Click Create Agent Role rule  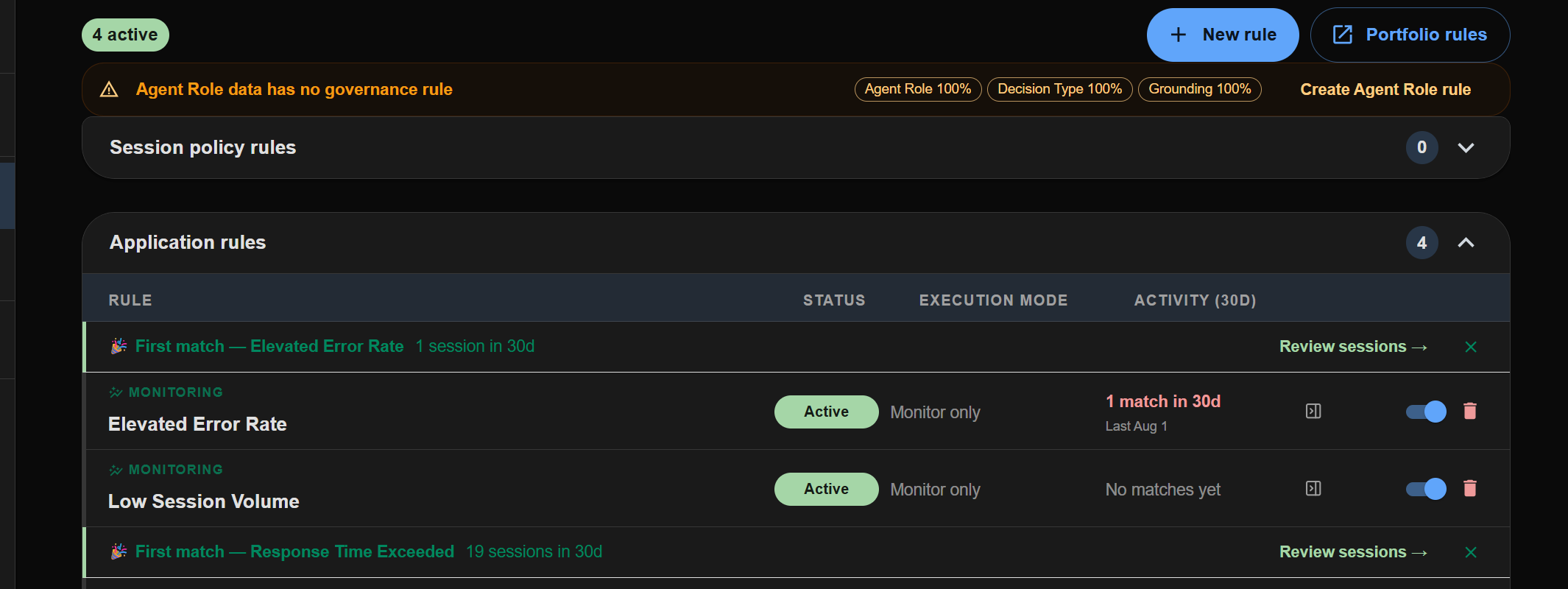click(x=1385, y=89)
